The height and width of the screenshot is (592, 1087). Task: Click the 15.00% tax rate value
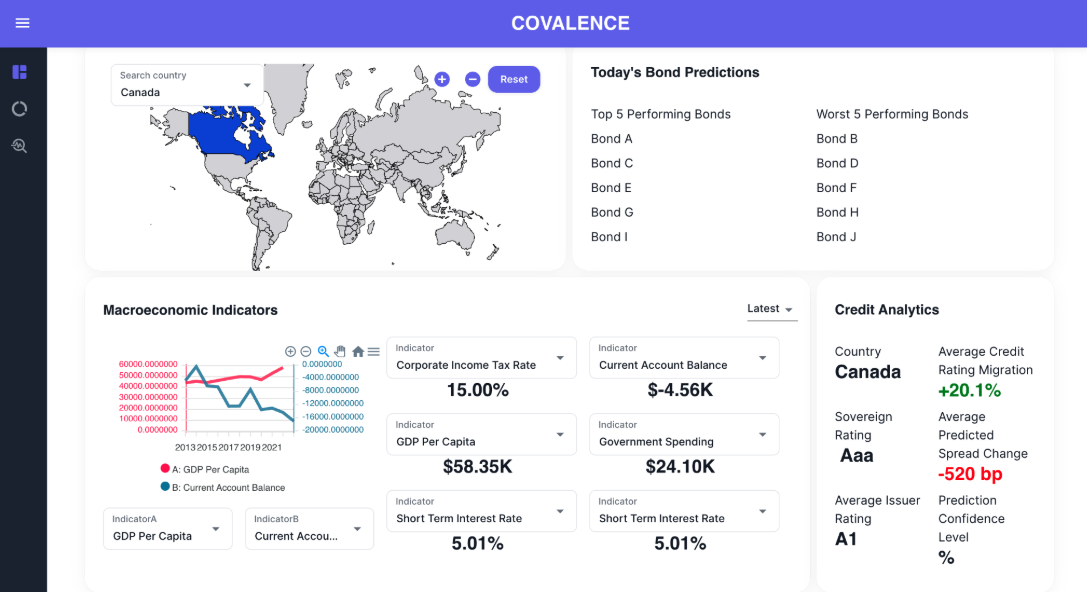tap(478, 390)
